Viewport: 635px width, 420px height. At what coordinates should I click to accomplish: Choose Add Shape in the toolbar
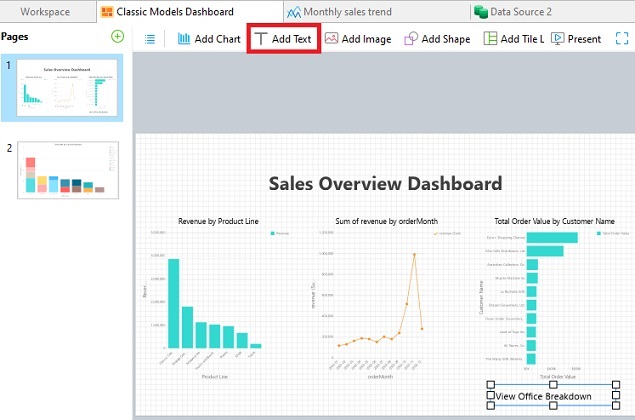point(437,39)
